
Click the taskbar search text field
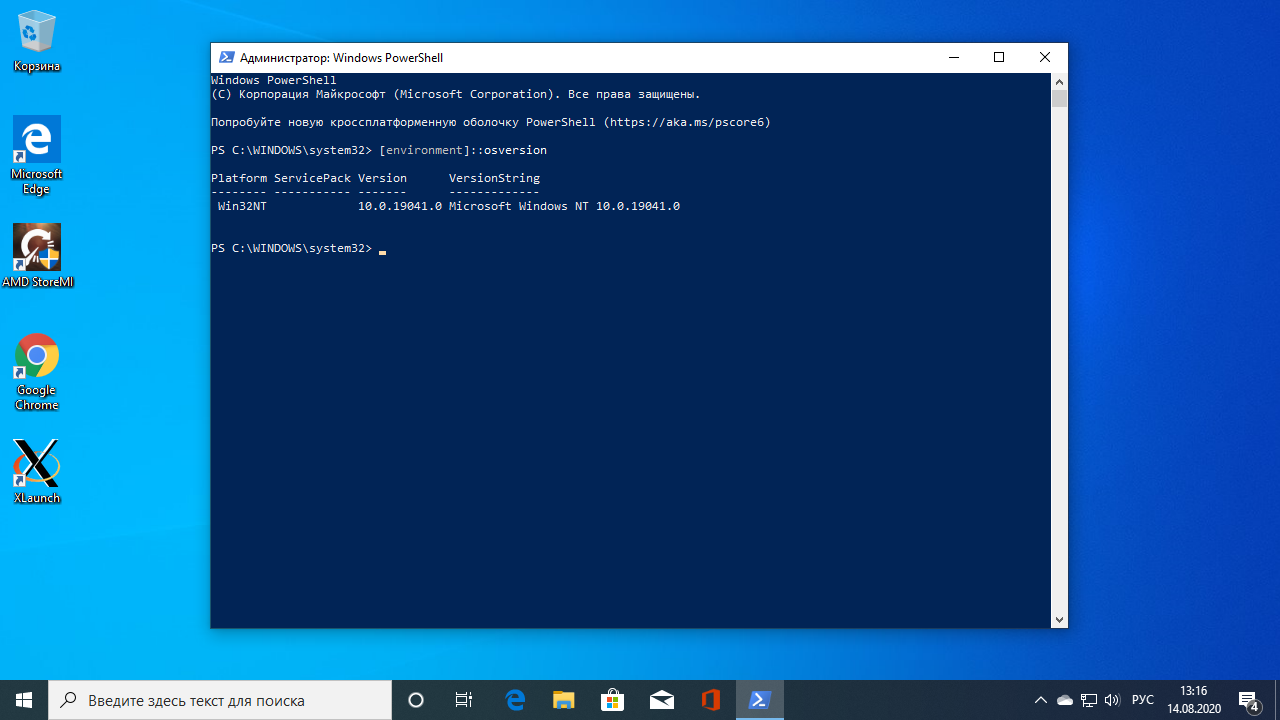tap(220, 700)
